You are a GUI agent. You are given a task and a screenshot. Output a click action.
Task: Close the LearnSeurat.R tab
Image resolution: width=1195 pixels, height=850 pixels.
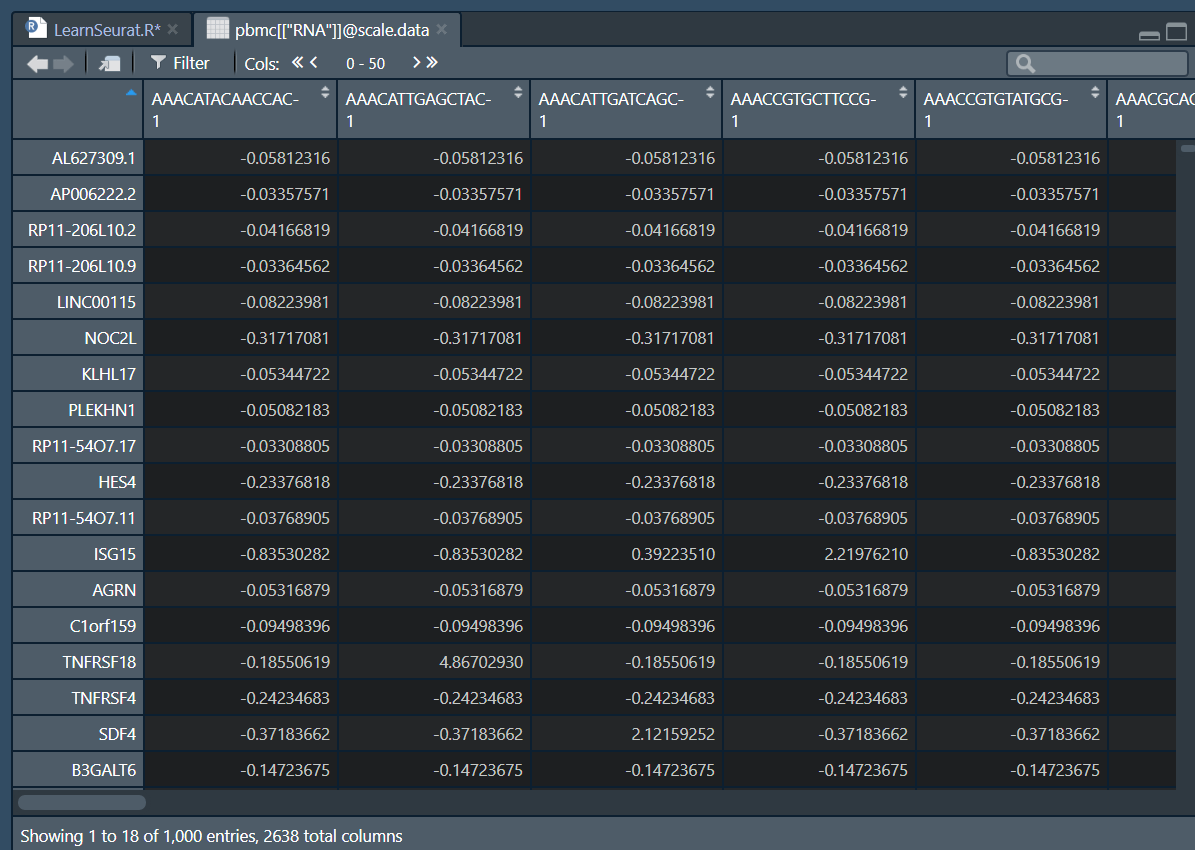click(x=173, y=30)
